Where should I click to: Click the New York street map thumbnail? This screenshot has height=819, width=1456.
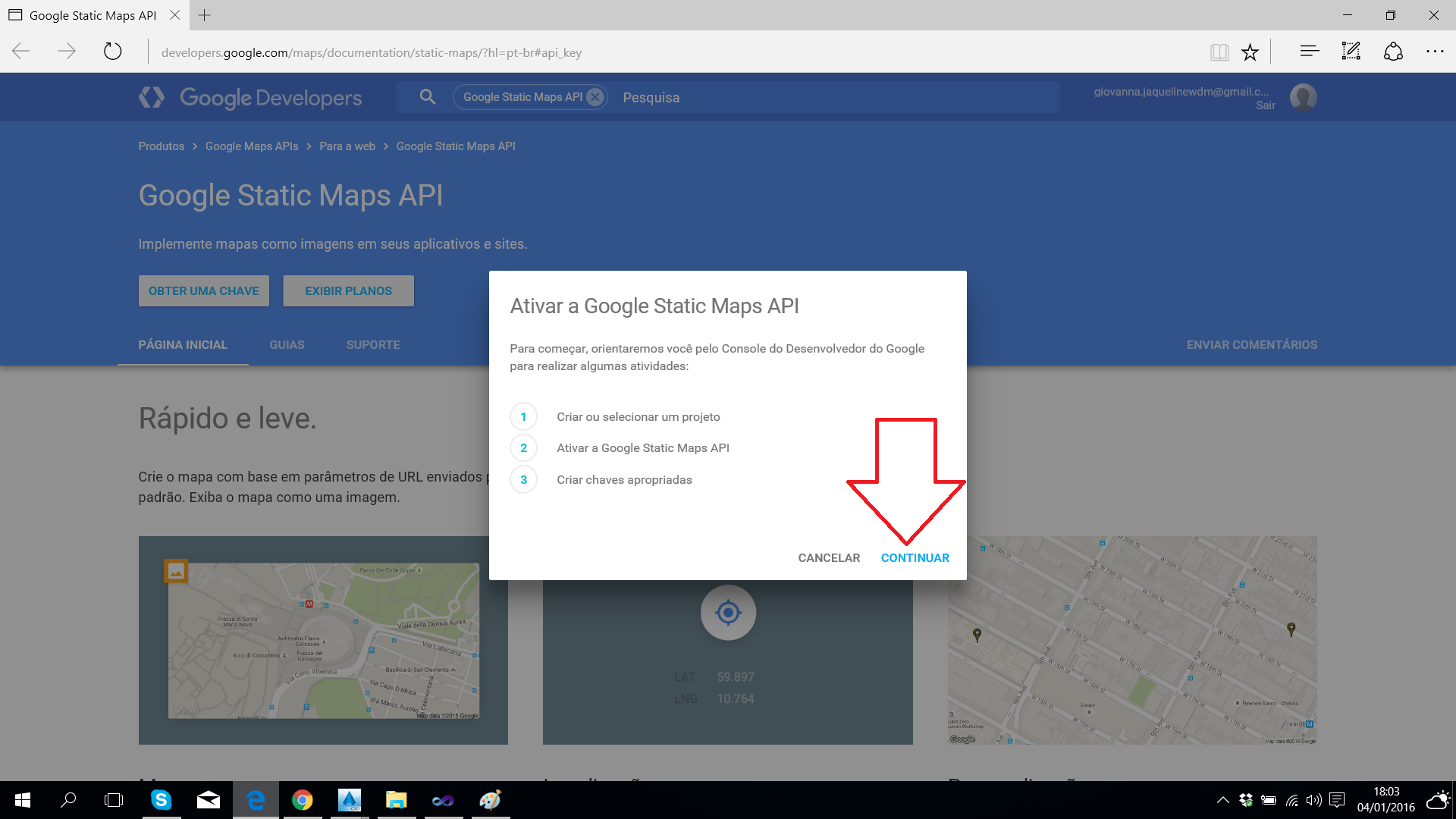(x=1132, y=641)
